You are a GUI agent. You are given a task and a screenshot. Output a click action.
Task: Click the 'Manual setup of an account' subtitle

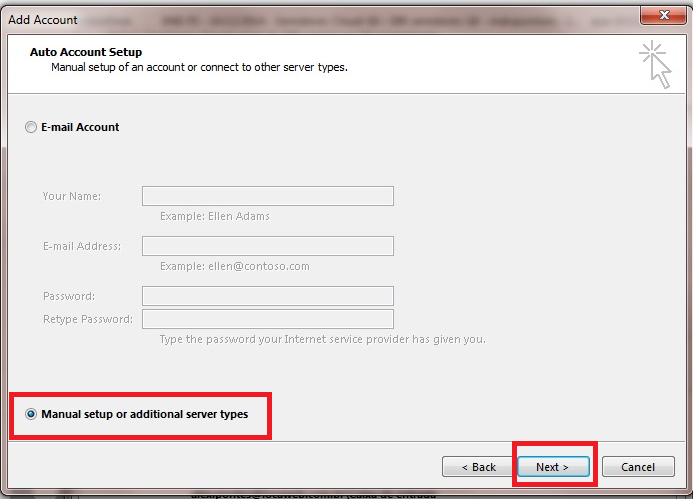[x=199, y=67]
